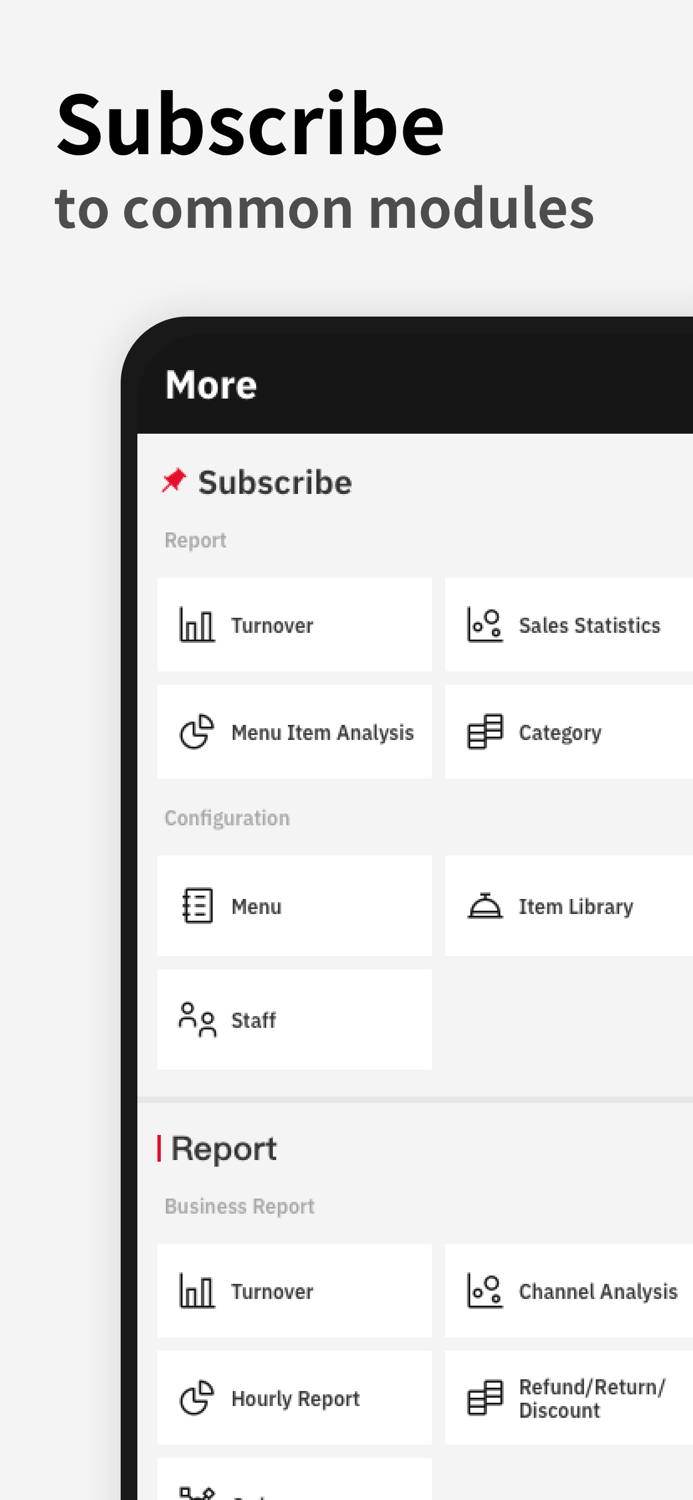Open the Hourly Report tile
Screen dimensions: 693x1500
(x=294, y=1397)
